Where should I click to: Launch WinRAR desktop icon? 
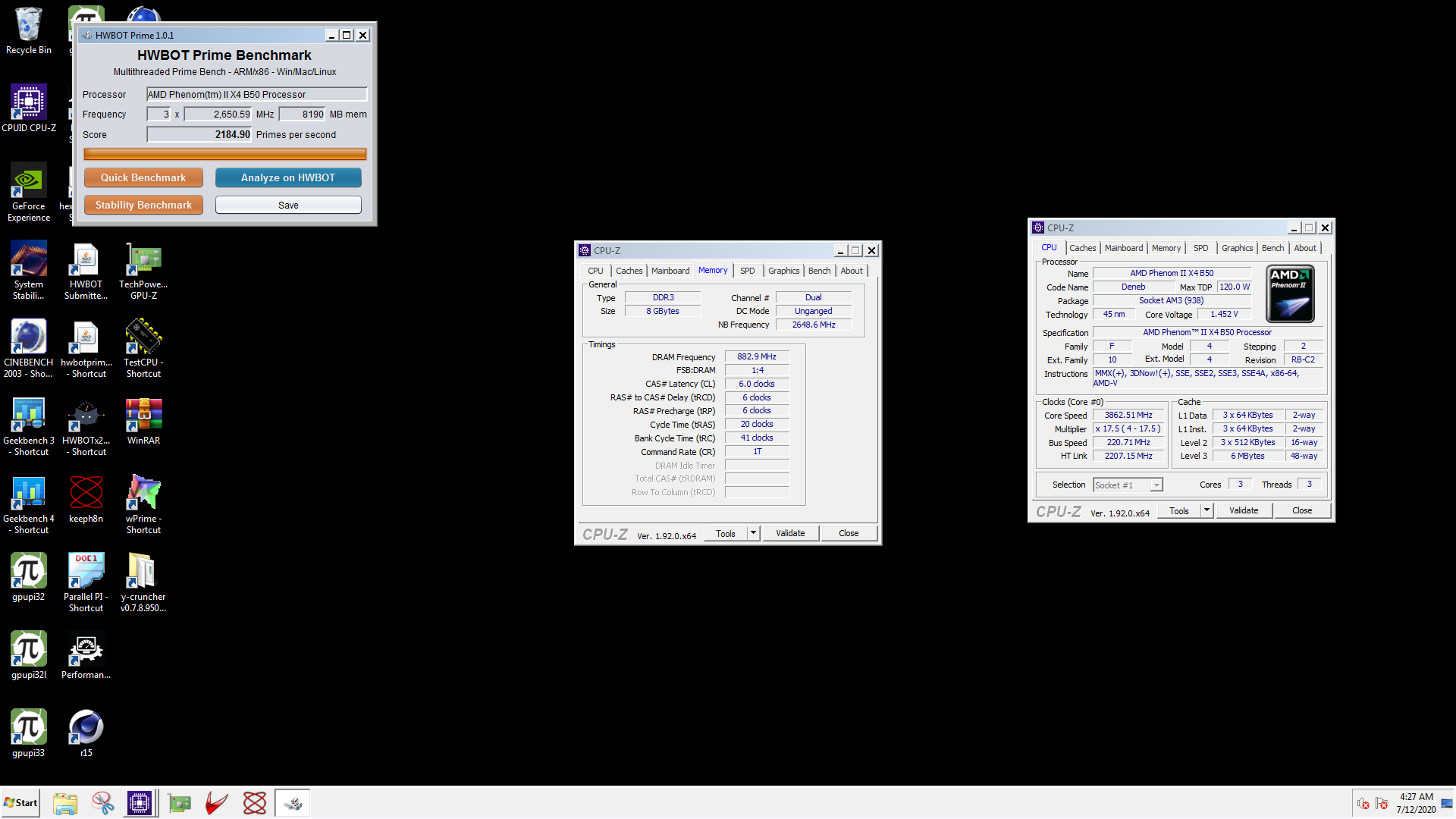tap(143, 421)
